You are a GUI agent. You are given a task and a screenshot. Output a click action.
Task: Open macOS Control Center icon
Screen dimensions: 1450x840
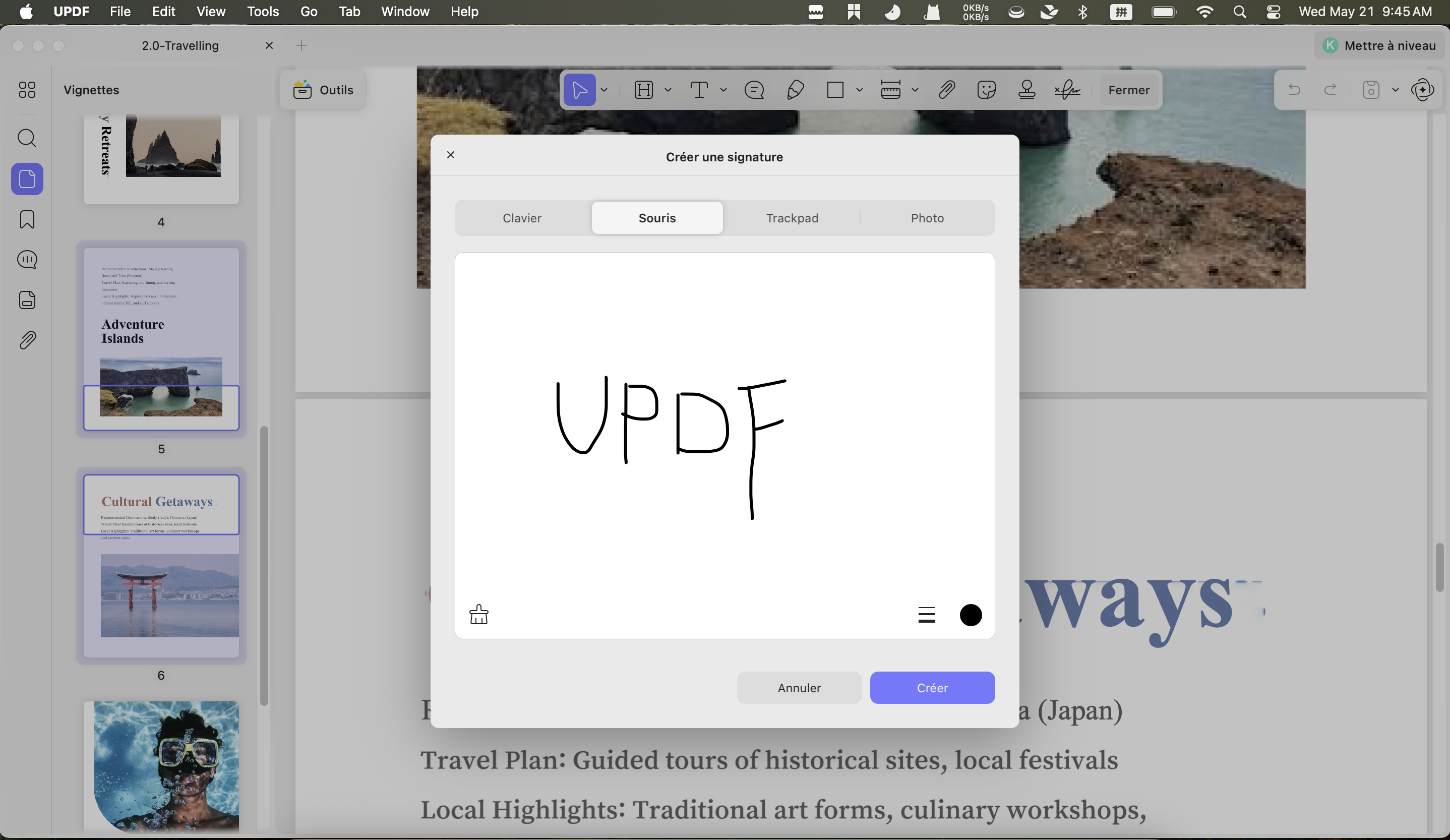point(1274,12)
